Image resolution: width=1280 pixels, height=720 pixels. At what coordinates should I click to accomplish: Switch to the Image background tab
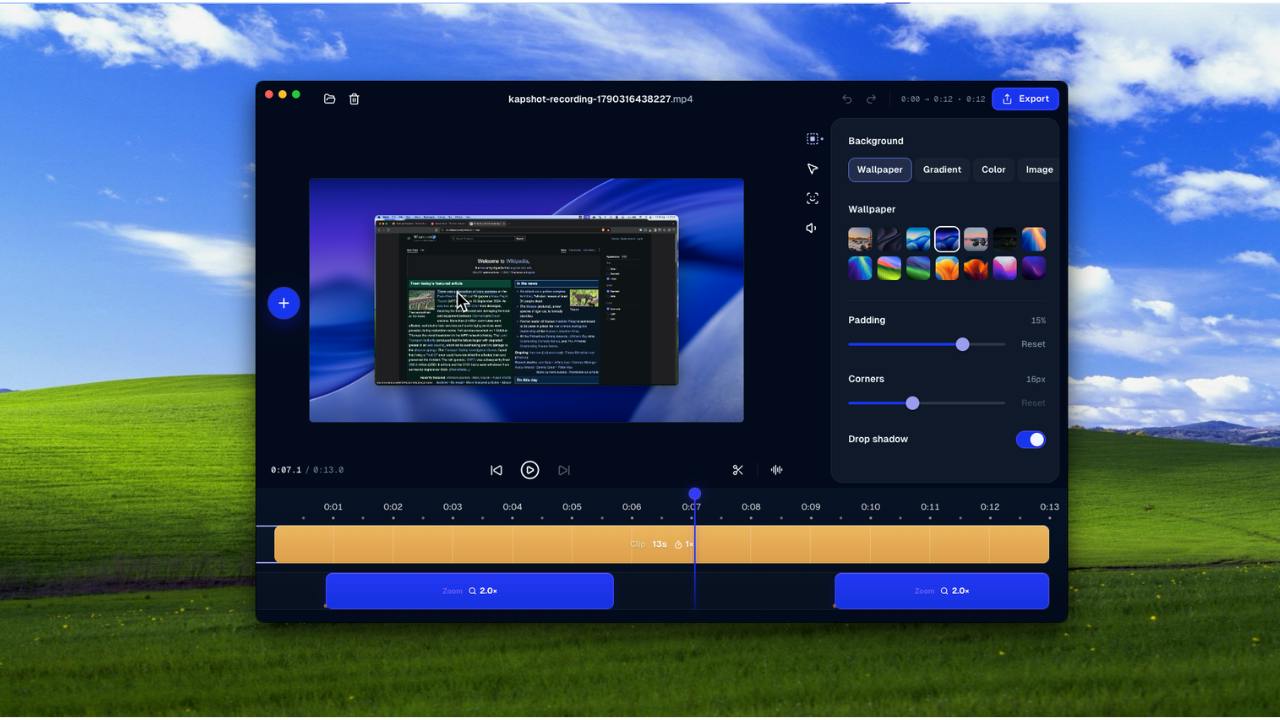[x=1039, y=170]
